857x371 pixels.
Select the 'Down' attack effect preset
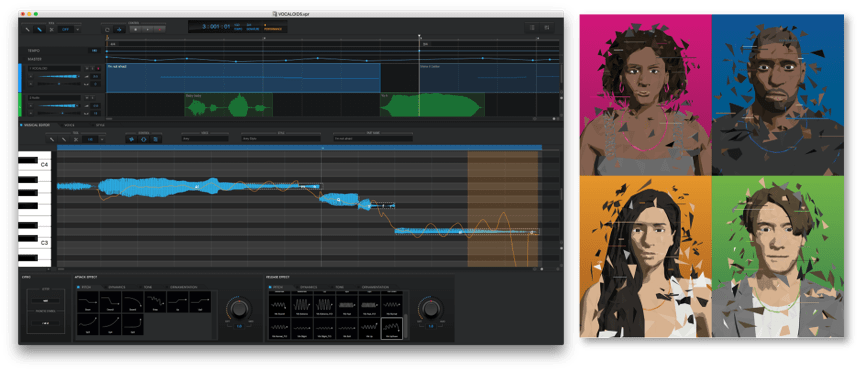88,302
